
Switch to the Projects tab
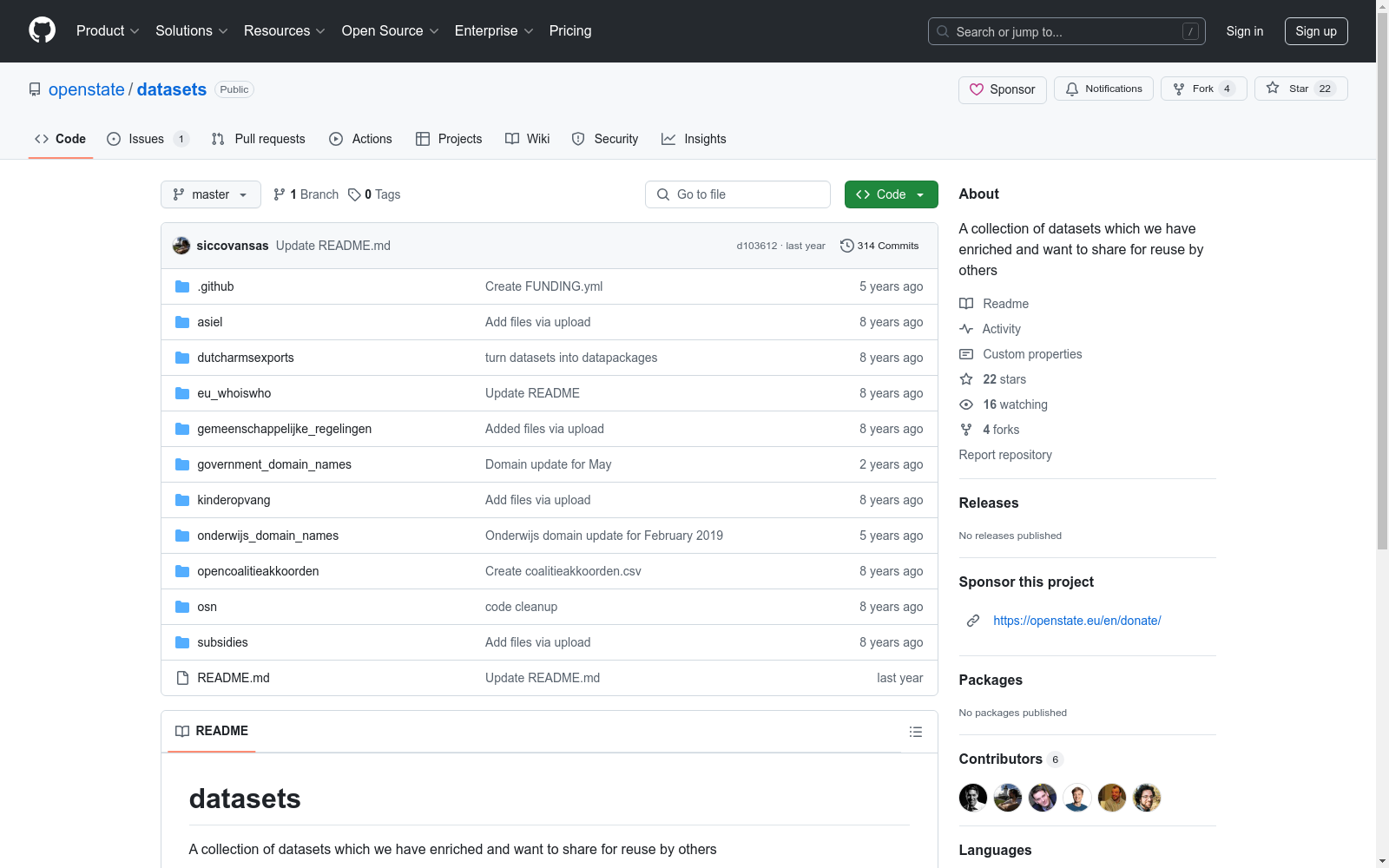click(449, 139)
